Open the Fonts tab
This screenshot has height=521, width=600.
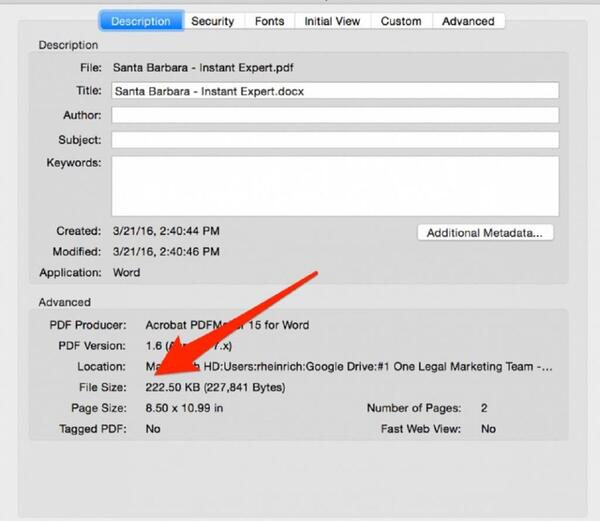tap(269, 21)
